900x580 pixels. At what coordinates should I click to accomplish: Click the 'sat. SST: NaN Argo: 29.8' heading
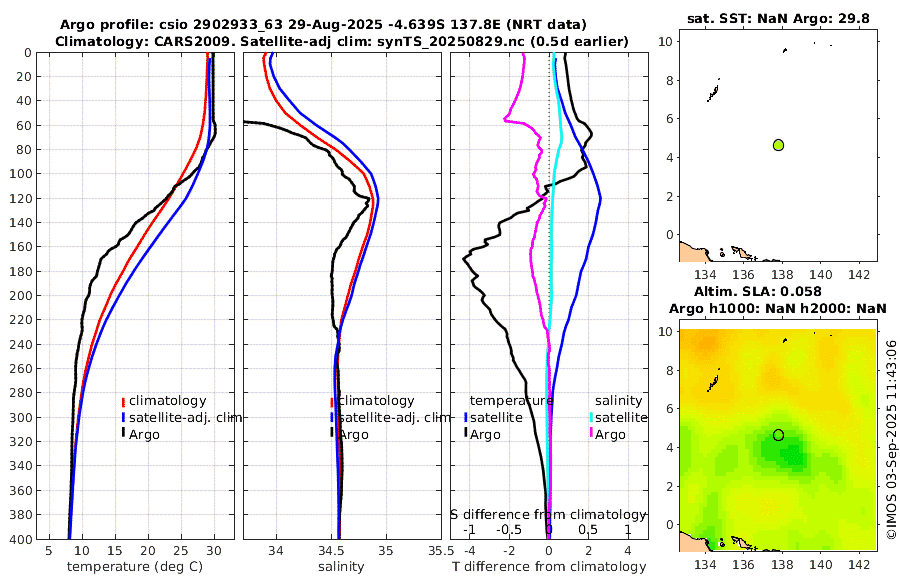pyautogui.click(x=778, y=19)
